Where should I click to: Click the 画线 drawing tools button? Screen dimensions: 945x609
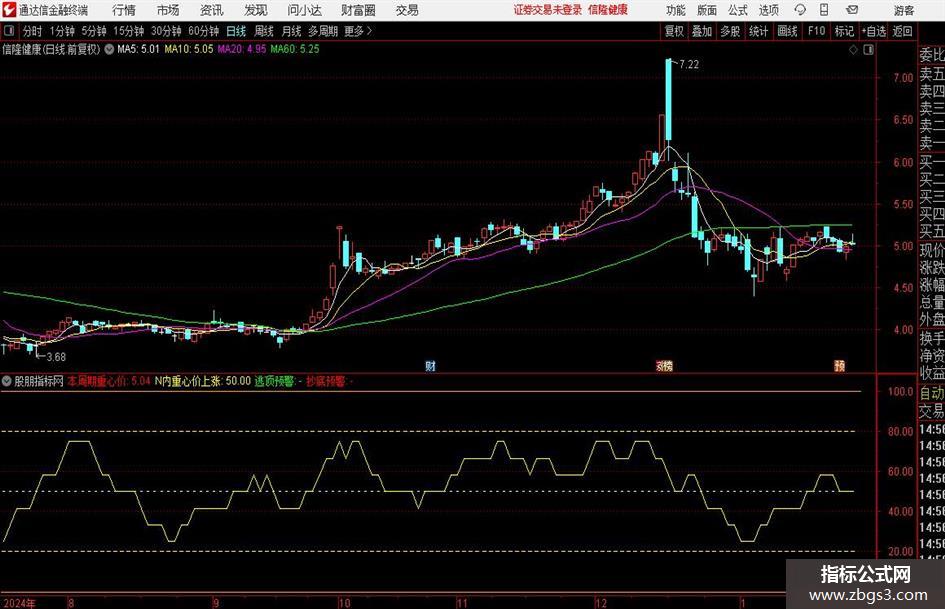click(x=787, y=31)
